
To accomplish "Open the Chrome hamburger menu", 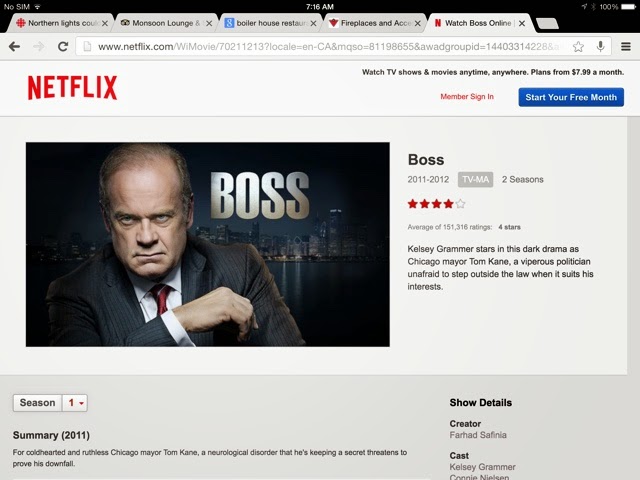I will (x=626, y=47).
